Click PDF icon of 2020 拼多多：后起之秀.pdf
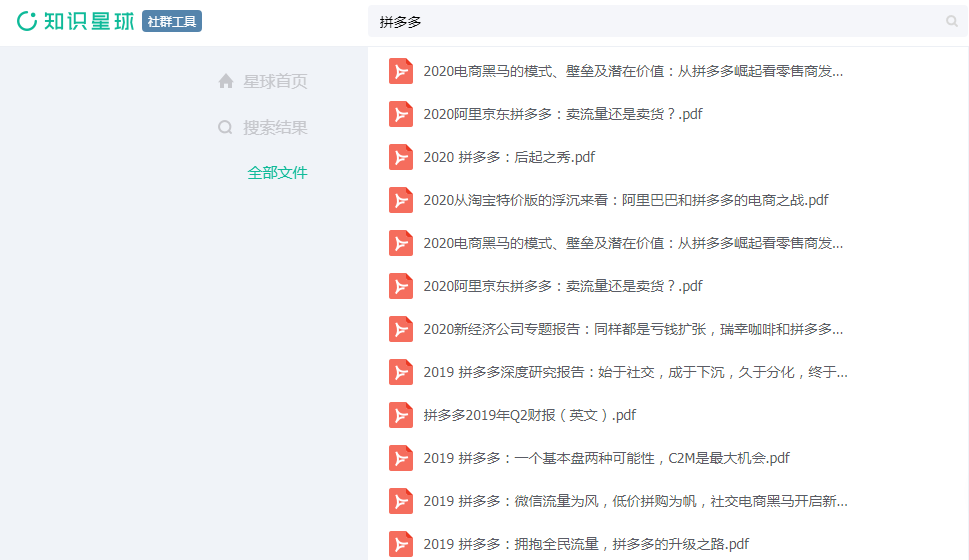This screenshot has width=969, height=560. (400, 157)
